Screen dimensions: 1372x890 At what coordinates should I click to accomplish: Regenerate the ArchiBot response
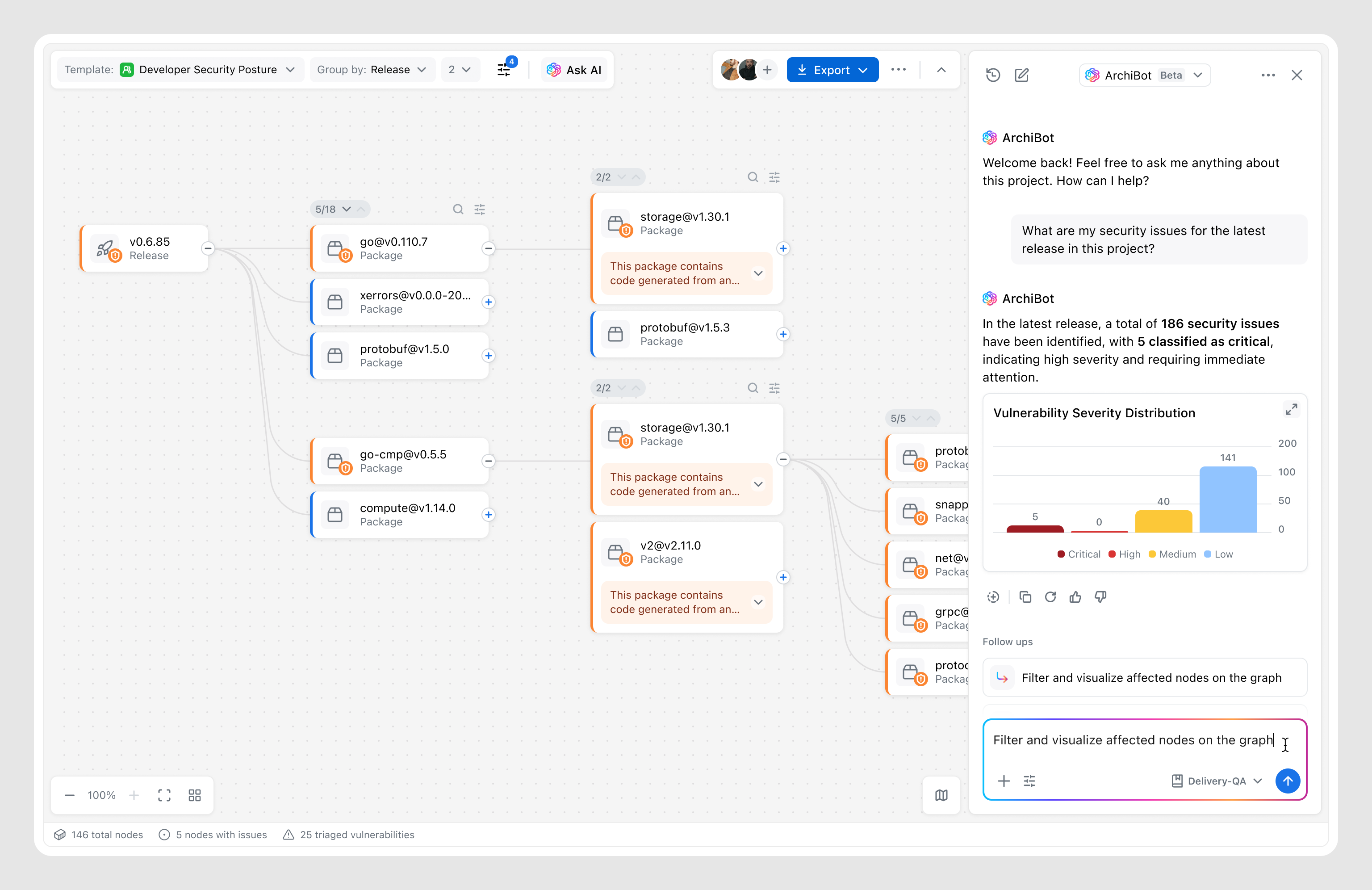(1050, 597)
